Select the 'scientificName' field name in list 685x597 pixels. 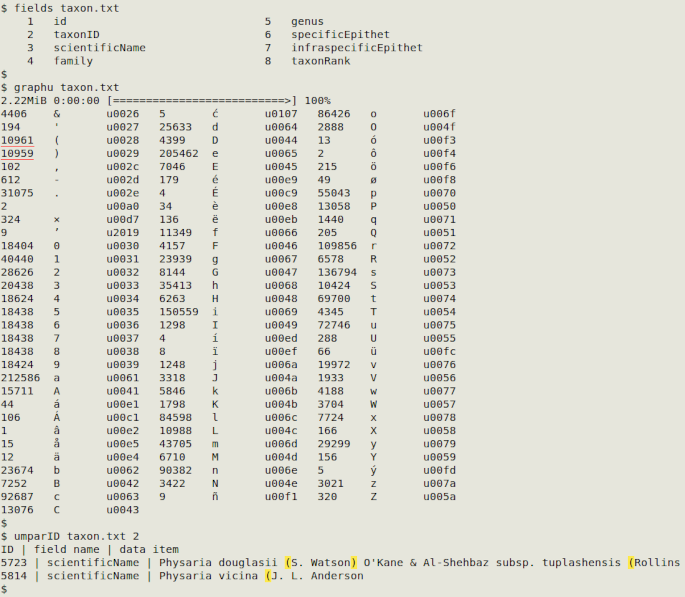(x=100, y=48)
